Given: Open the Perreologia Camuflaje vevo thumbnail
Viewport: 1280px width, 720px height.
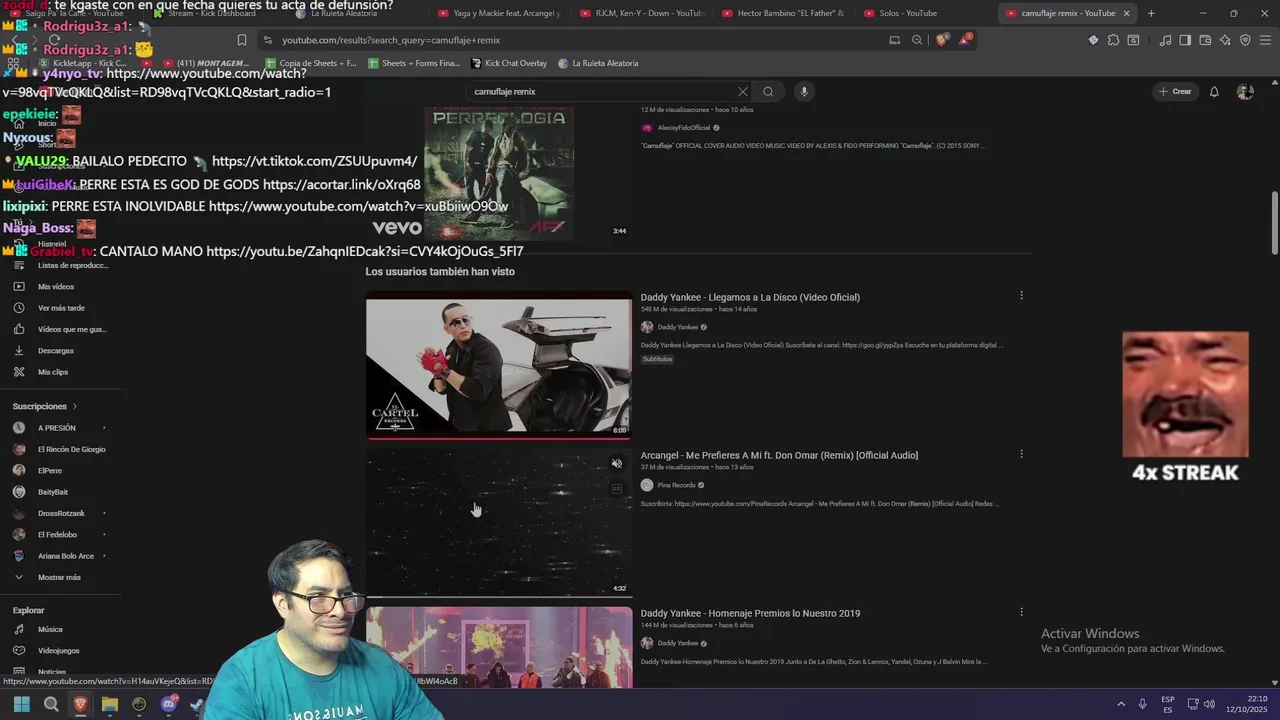Looking at the screenshot, I should pyautogui.click(x=499, y=172).
